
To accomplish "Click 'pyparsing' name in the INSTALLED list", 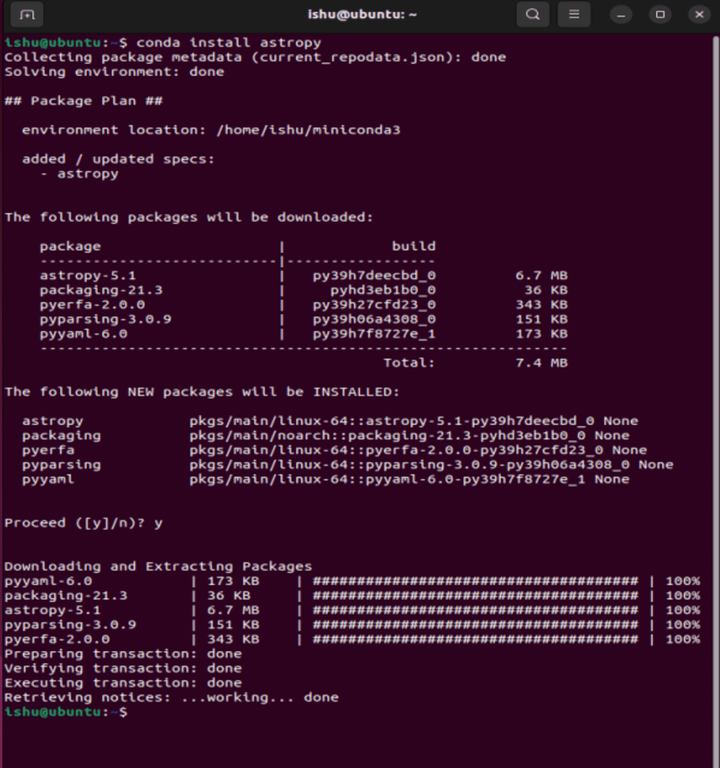I will [x=61, y=465].
